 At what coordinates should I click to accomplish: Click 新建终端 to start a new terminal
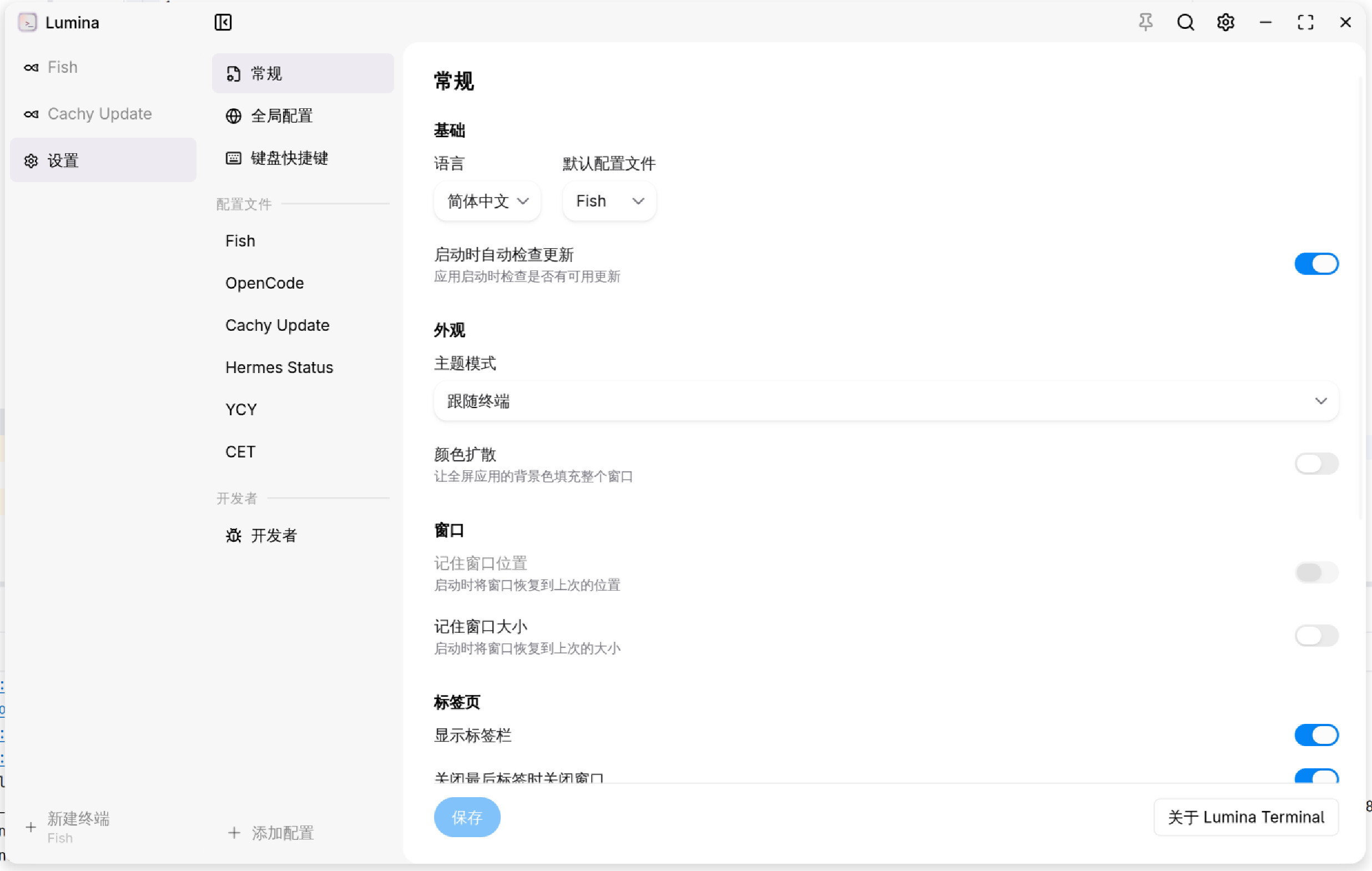(x=103, y=827)
